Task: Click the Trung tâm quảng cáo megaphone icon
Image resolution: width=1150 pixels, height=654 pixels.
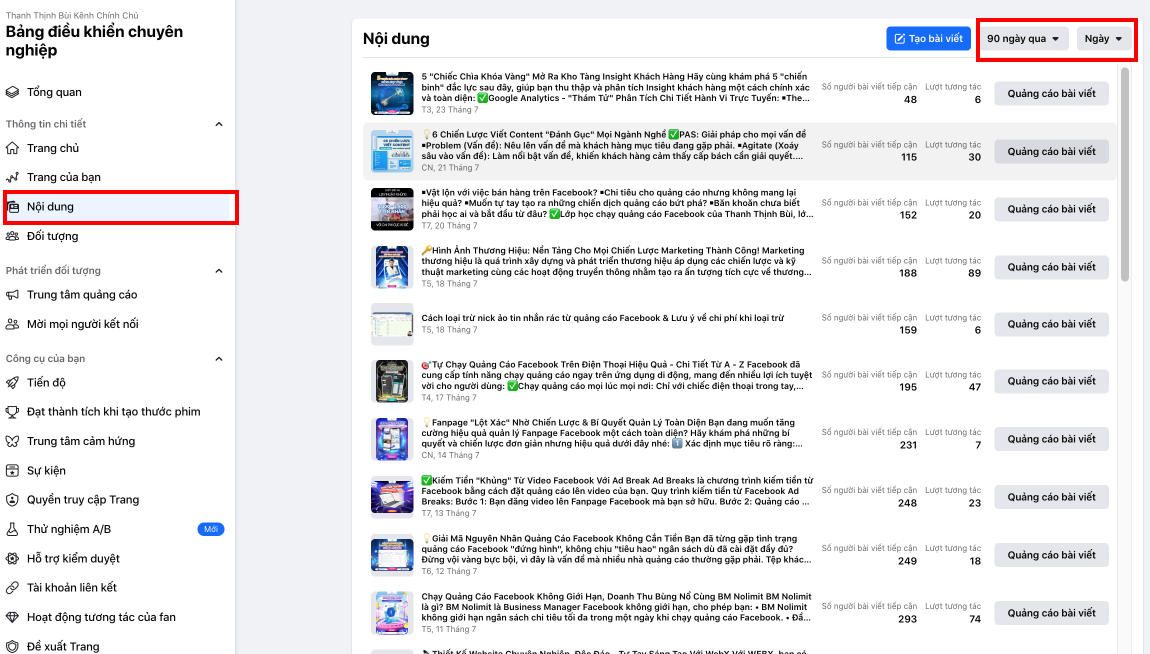Action: pos(12,295)
